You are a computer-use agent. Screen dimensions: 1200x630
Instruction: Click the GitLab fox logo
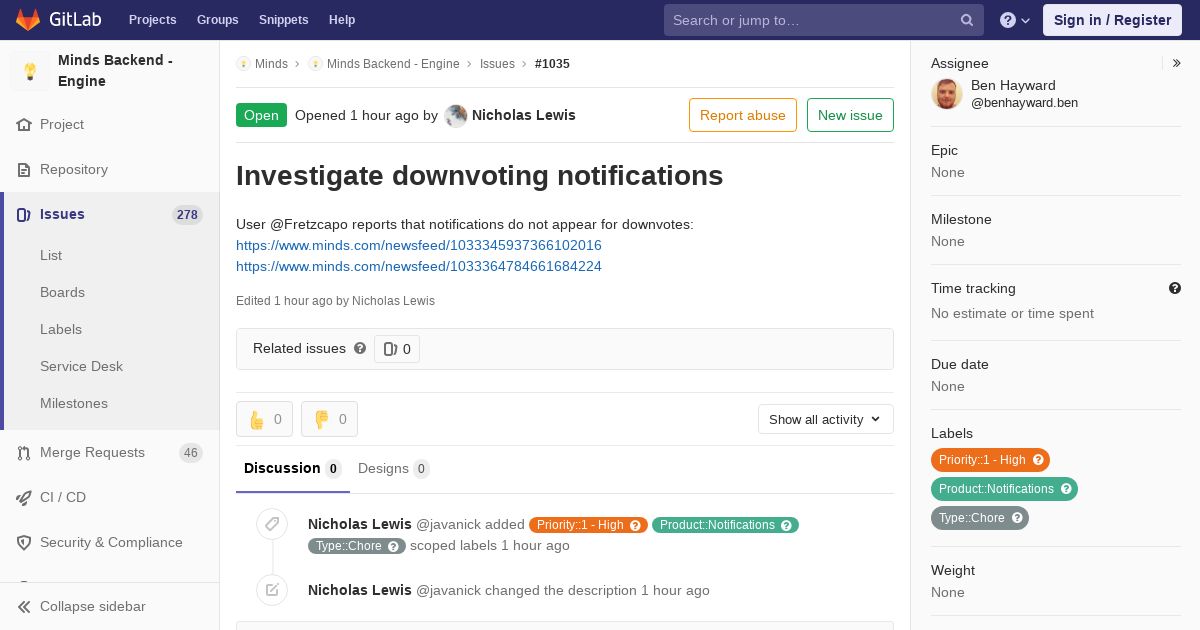pos(28,19)
